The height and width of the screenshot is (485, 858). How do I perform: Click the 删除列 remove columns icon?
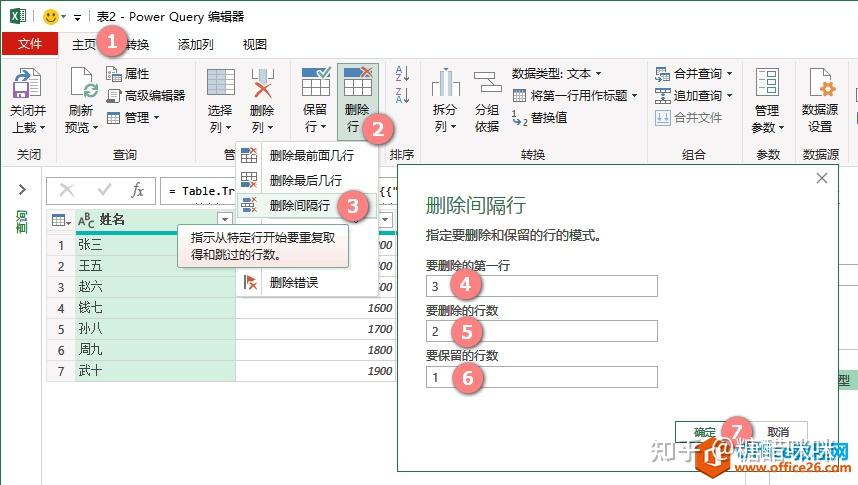point(263,82)
